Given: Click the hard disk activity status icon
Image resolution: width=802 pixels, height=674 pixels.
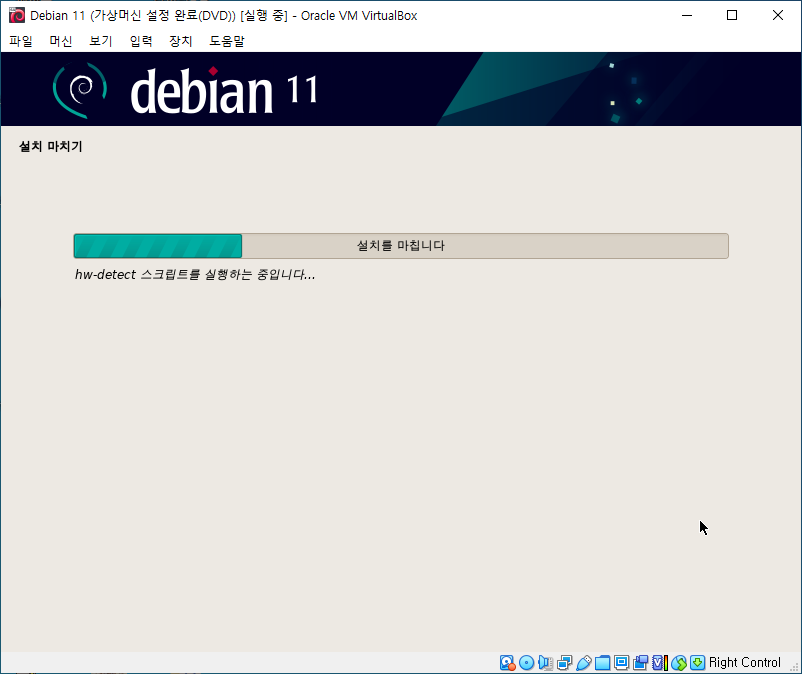Looking at the screenshot, I should point(507,663).
